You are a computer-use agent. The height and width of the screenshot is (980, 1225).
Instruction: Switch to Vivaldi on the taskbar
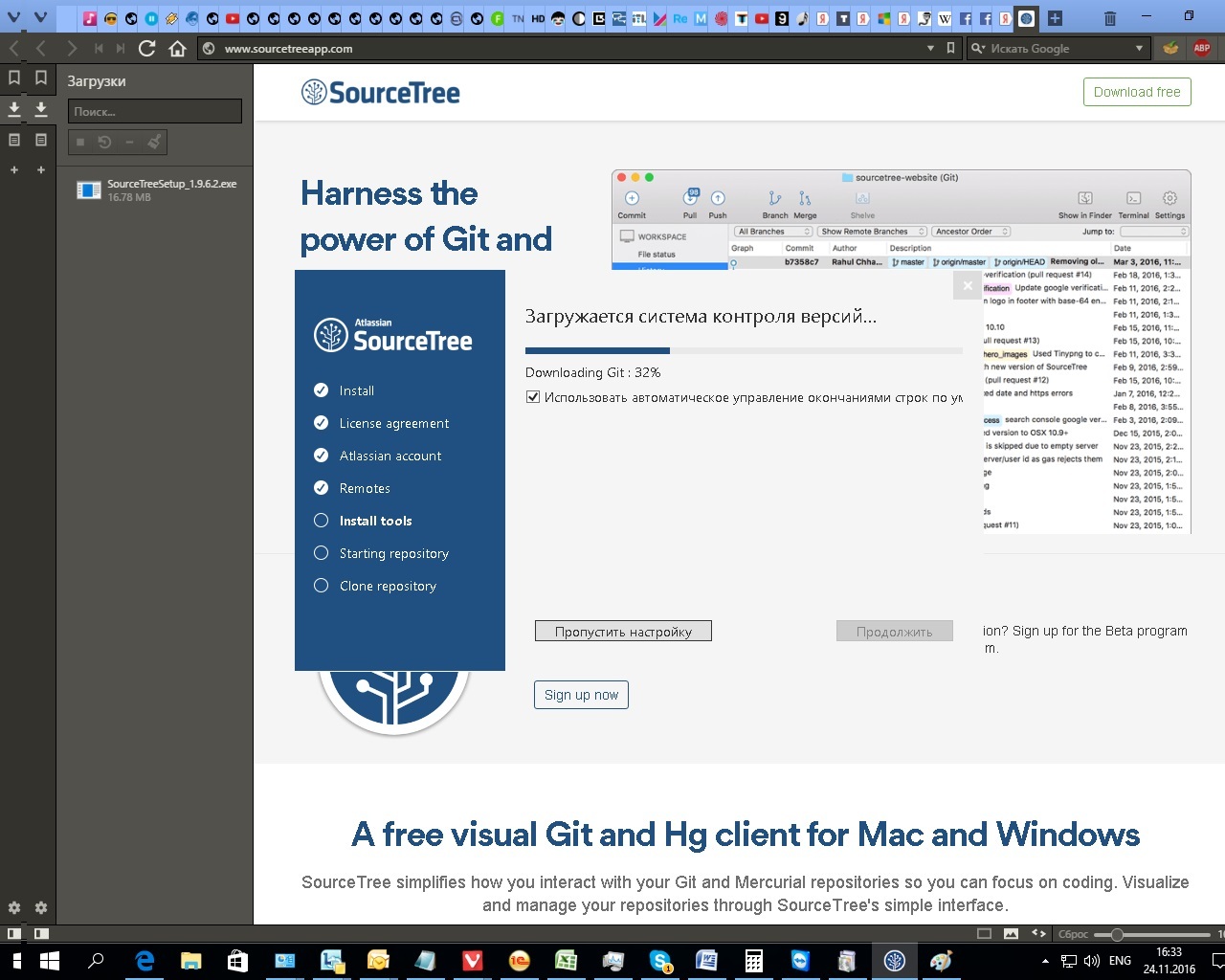pos(473,961)
